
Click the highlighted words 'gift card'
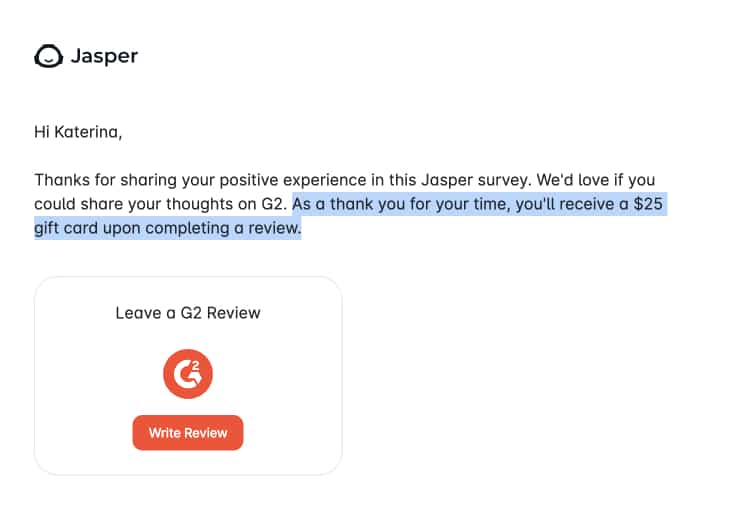tap(66, 228)
